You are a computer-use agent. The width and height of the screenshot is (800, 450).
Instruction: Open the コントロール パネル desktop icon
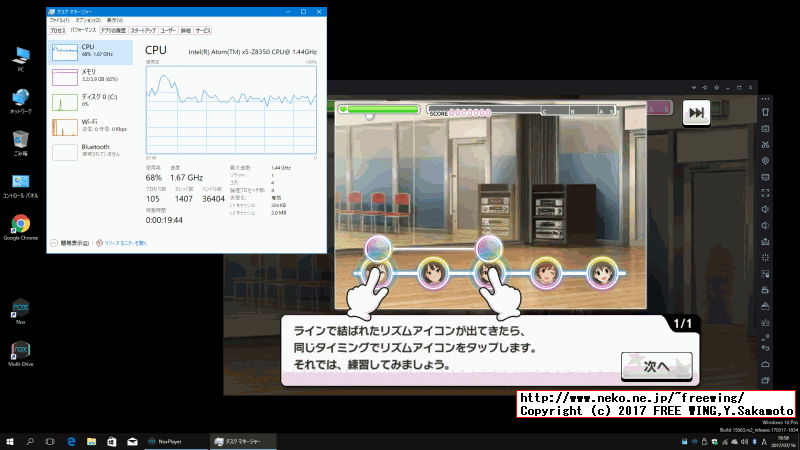(20, 182)
